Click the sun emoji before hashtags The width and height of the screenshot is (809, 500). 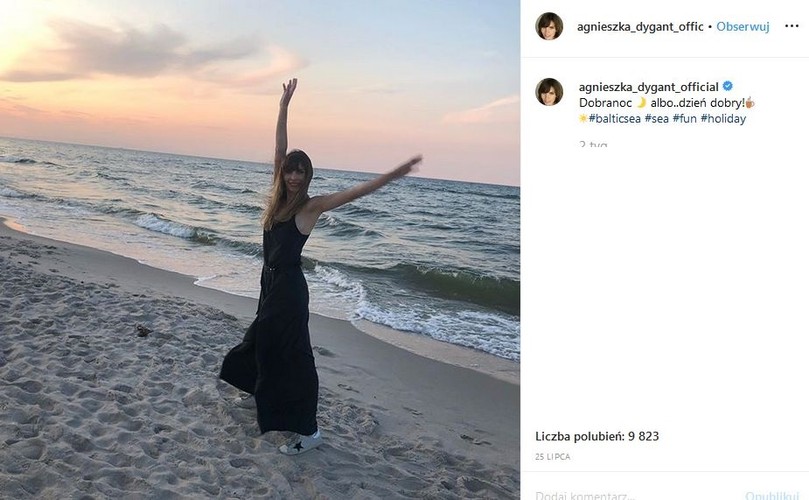coord(584,119)
